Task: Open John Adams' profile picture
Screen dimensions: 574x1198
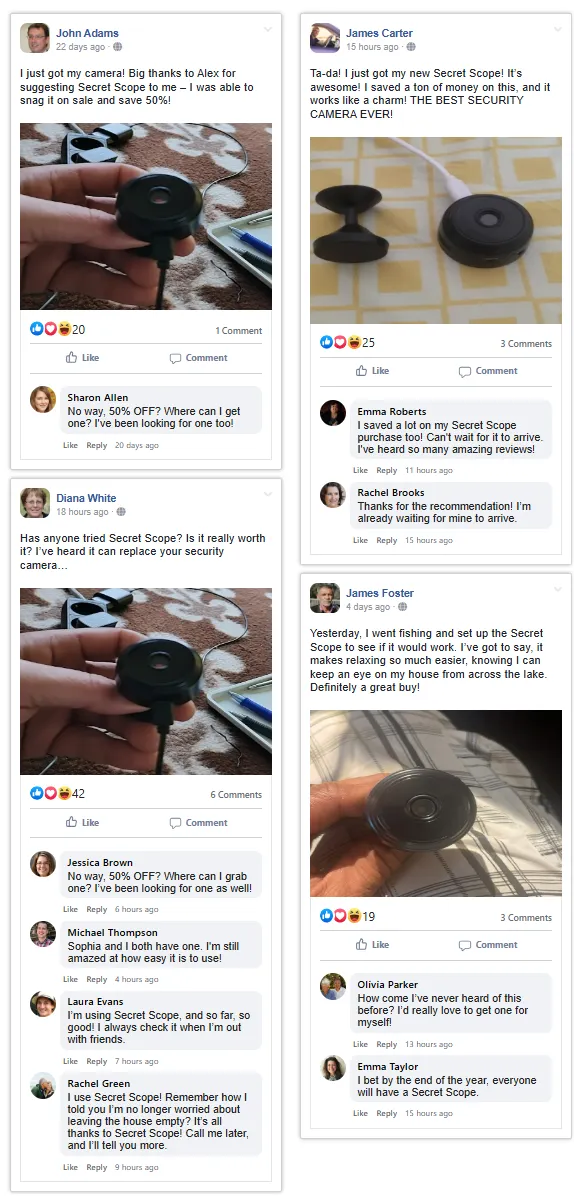Action: [x=34, y=38]
